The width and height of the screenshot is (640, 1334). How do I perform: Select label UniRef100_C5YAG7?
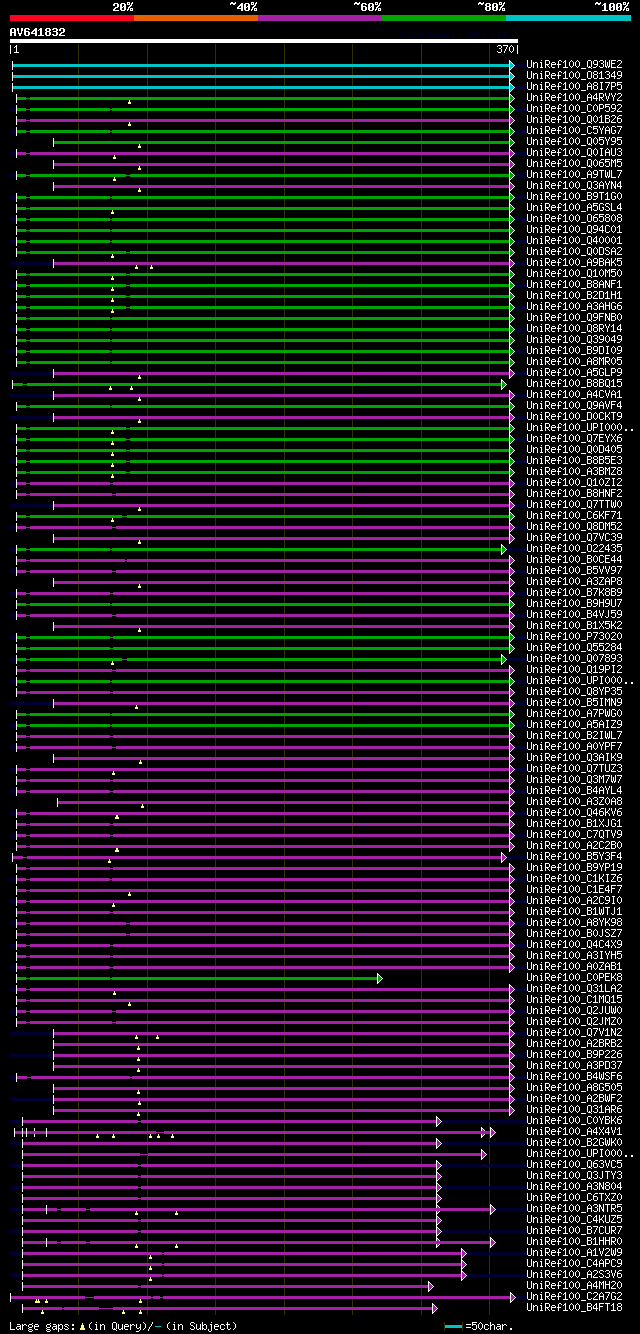[x=574, y=131]
